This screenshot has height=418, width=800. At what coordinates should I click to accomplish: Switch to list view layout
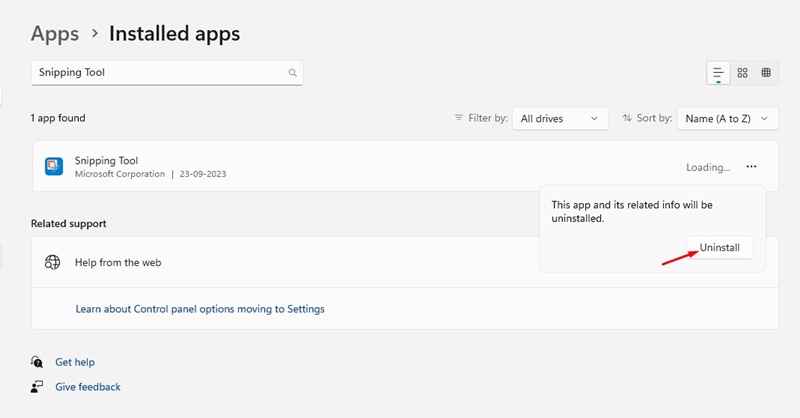pyautogui.click(x=718, y=73)
